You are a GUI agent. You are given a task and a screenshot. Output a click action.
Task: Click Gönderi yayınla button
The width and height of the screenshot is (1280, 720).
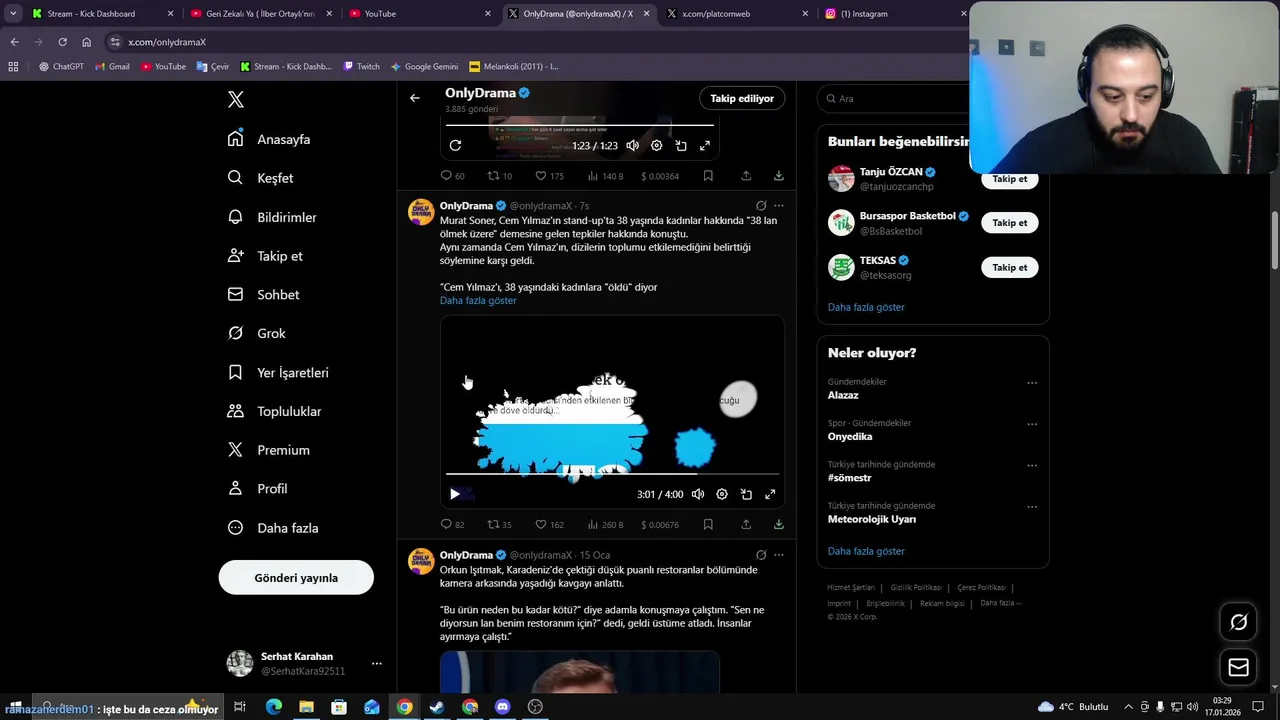click(x=296, y=577)
